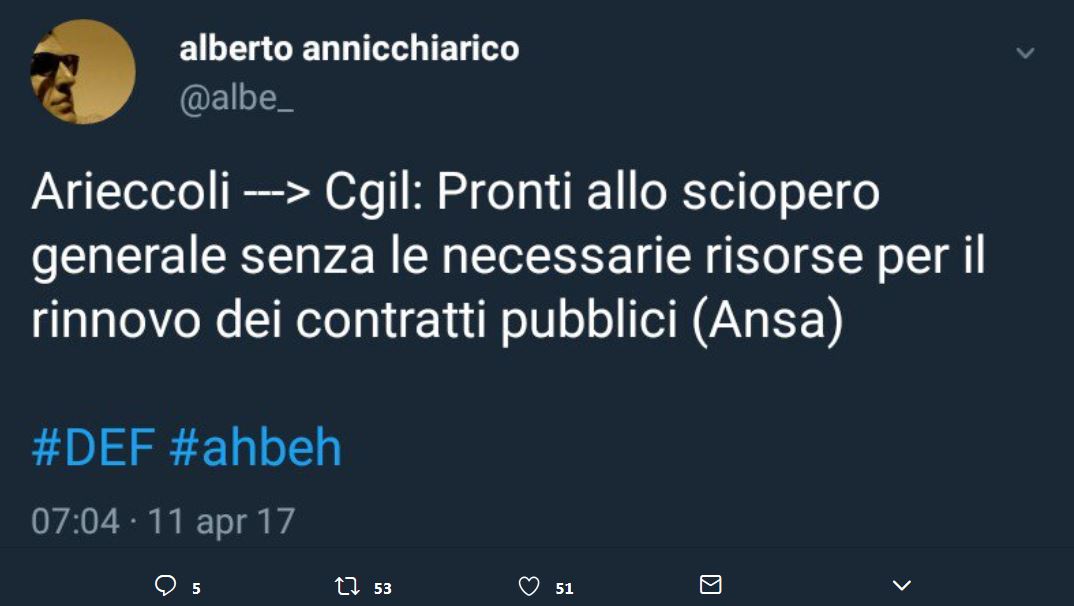Click the opening word Arieccoli
The height and width of the screenshot is (606, 1074).
[131, 192]
